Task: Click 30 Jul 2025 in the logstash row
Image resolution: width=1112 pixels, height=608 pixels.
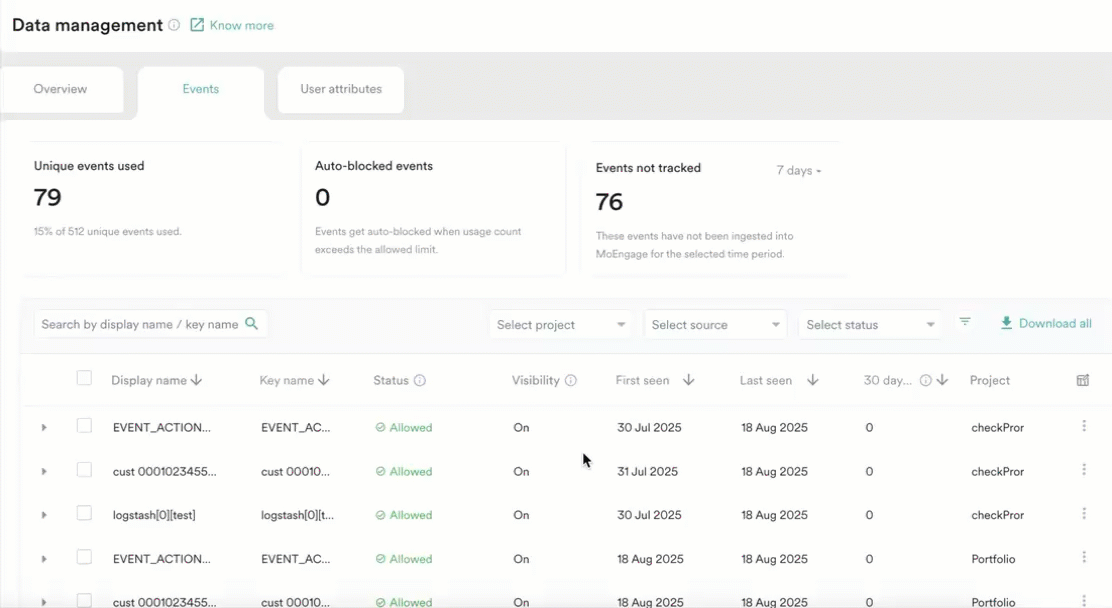Action: (x=649, y=515)
